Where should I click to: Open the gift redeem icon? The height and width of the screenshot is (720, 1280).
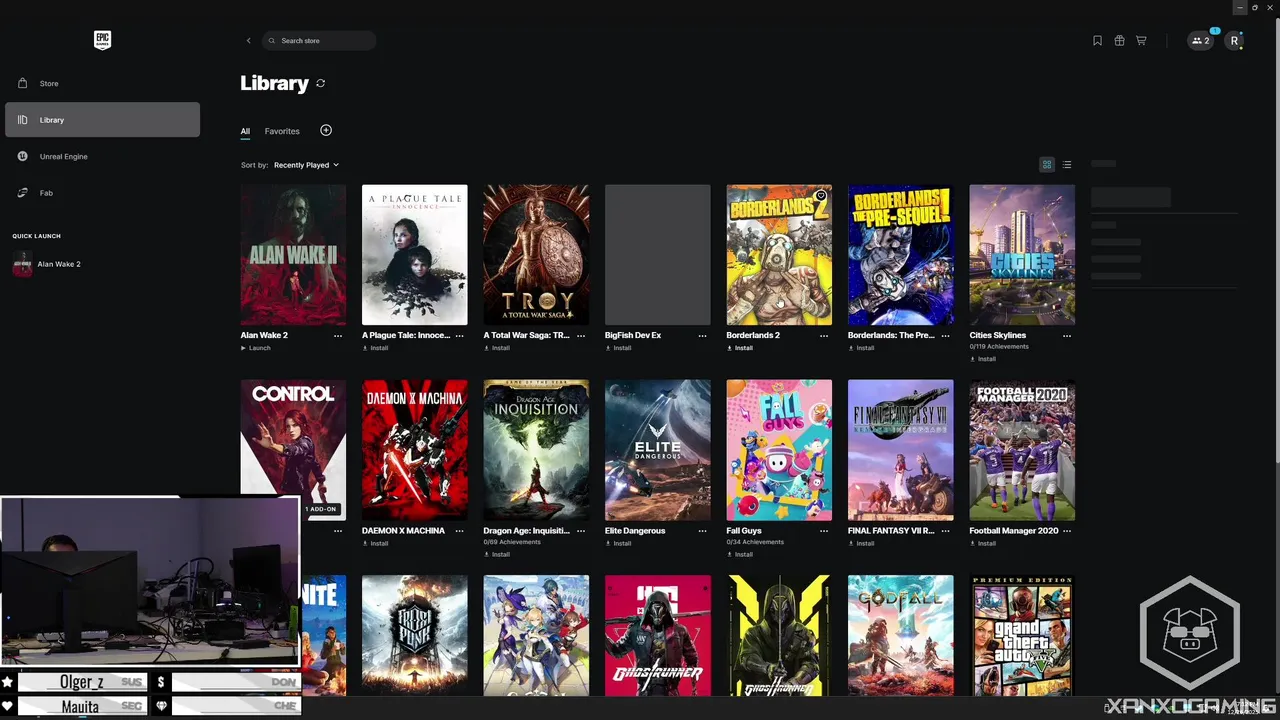coord(1119,41)
